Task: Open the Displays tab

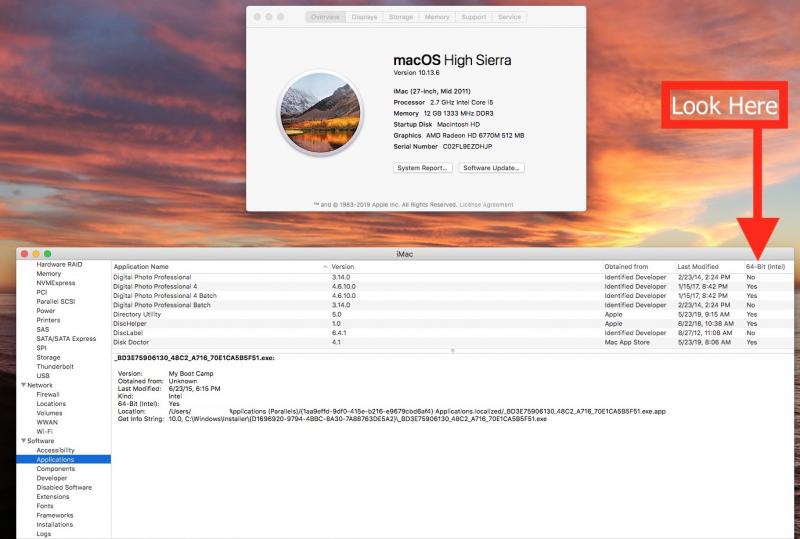Action: (x=364, y=17)
